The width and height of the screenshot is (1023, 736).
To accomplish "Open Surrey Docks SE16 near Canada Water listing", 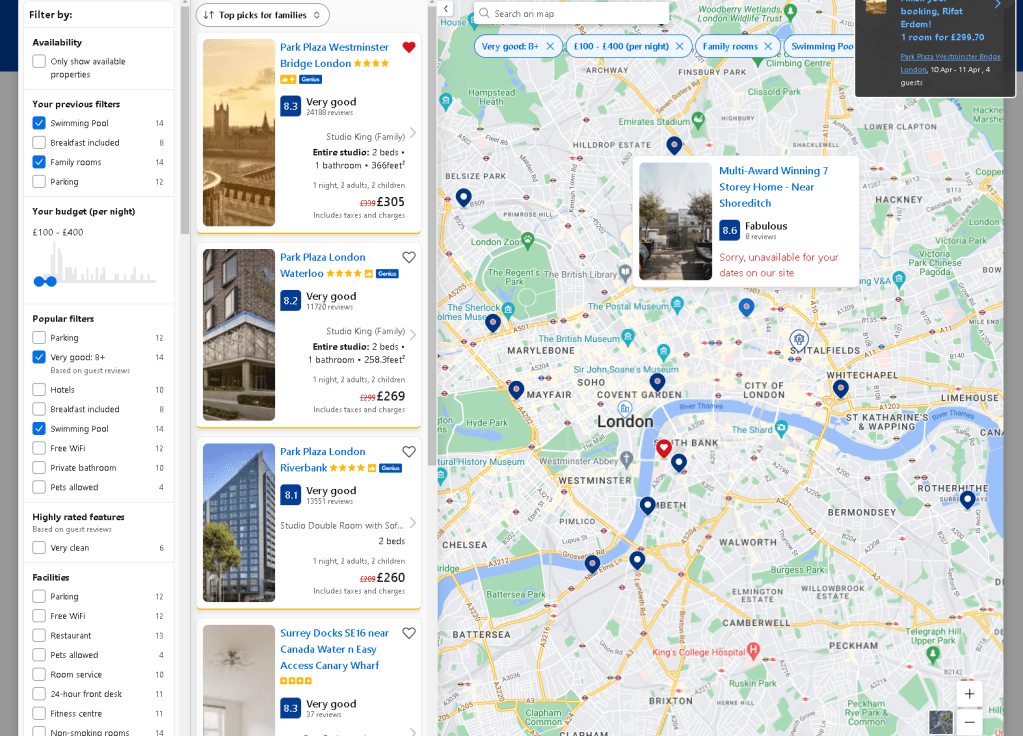I will pos(334,649).
